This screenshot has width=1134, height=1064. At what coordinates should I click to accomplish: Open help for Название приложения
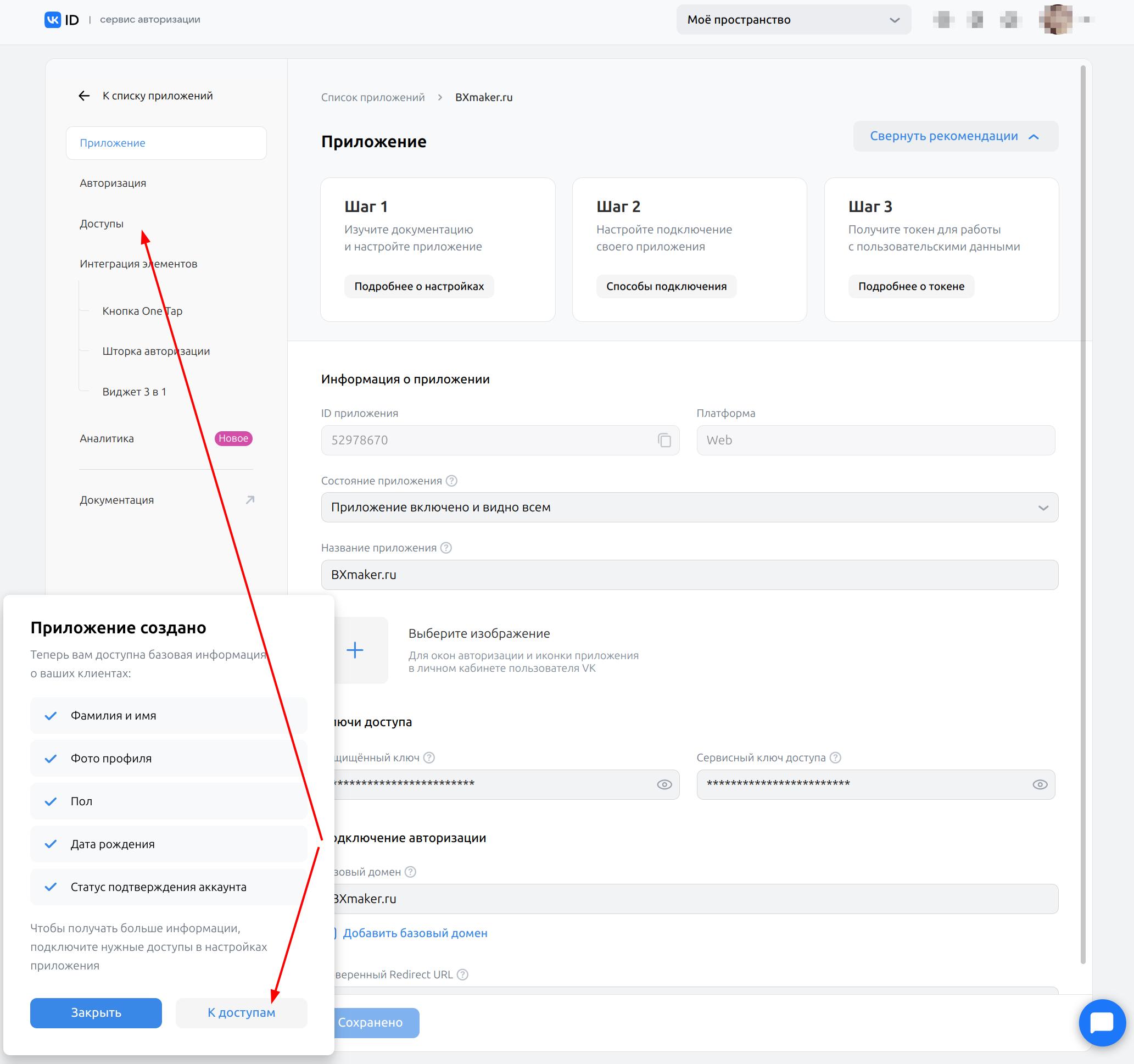446,548
